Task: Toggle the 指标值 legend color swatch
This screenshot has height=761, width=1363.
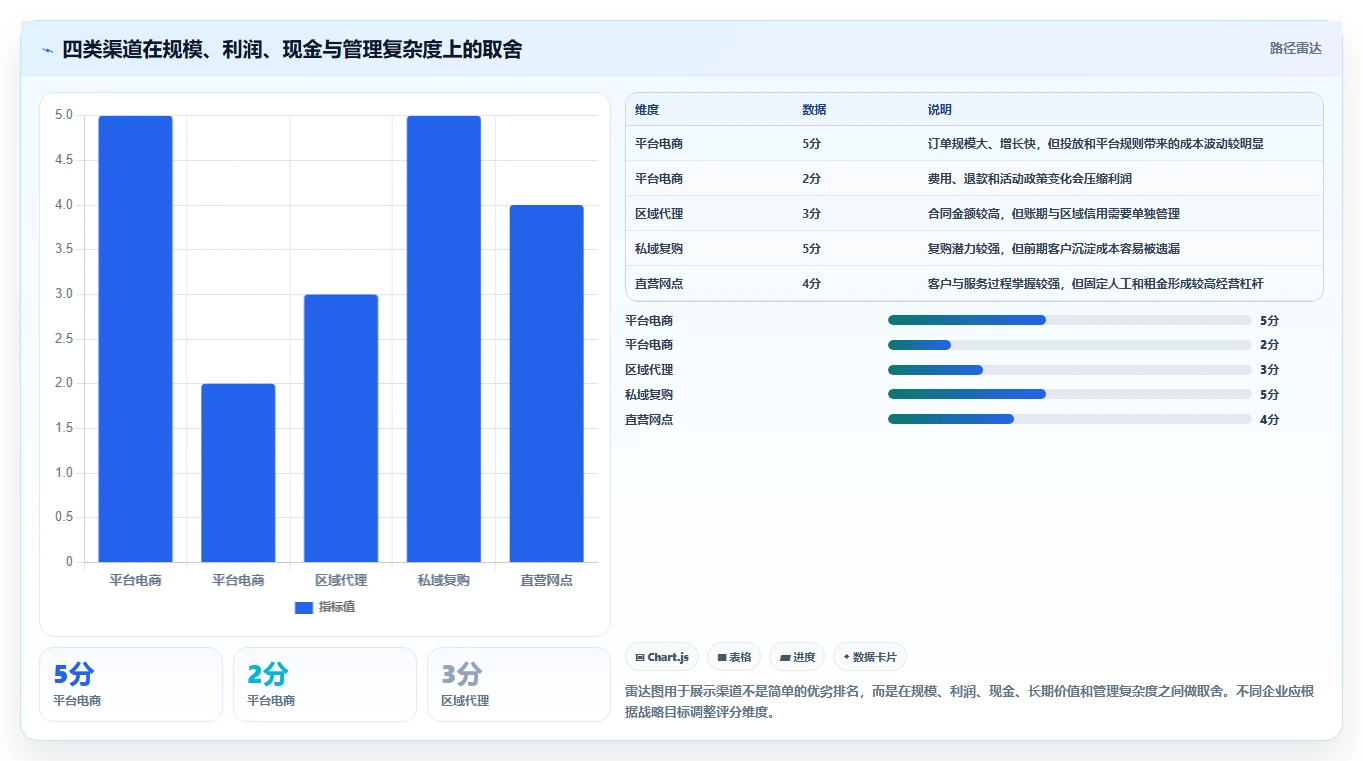Action: (304, 607)
